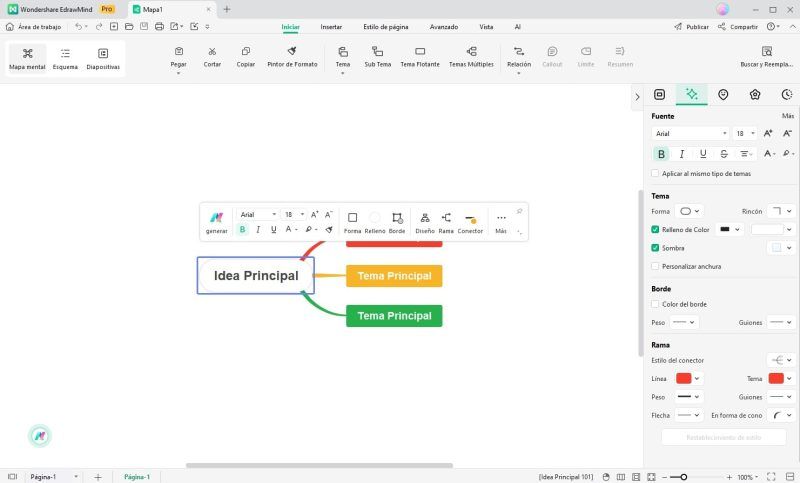Toggle Bold in Fuente panel
This screenshot has width=800, height=483.
661,154
